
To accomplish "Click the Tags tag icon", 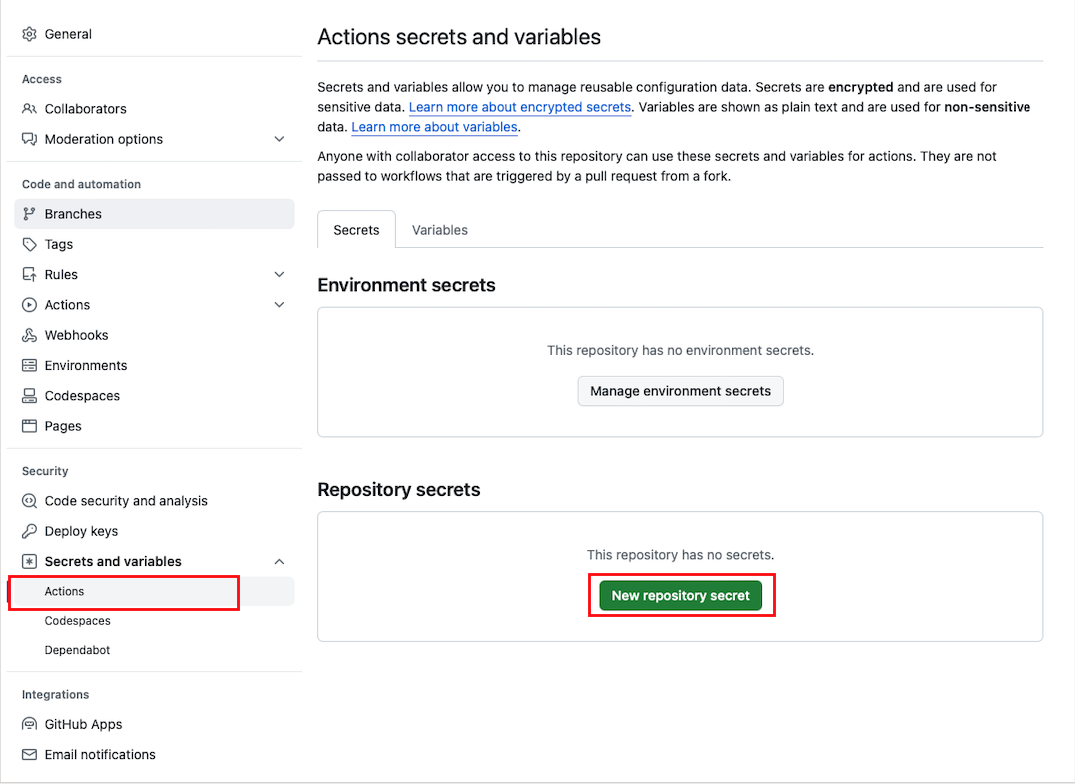I will 29,244.
